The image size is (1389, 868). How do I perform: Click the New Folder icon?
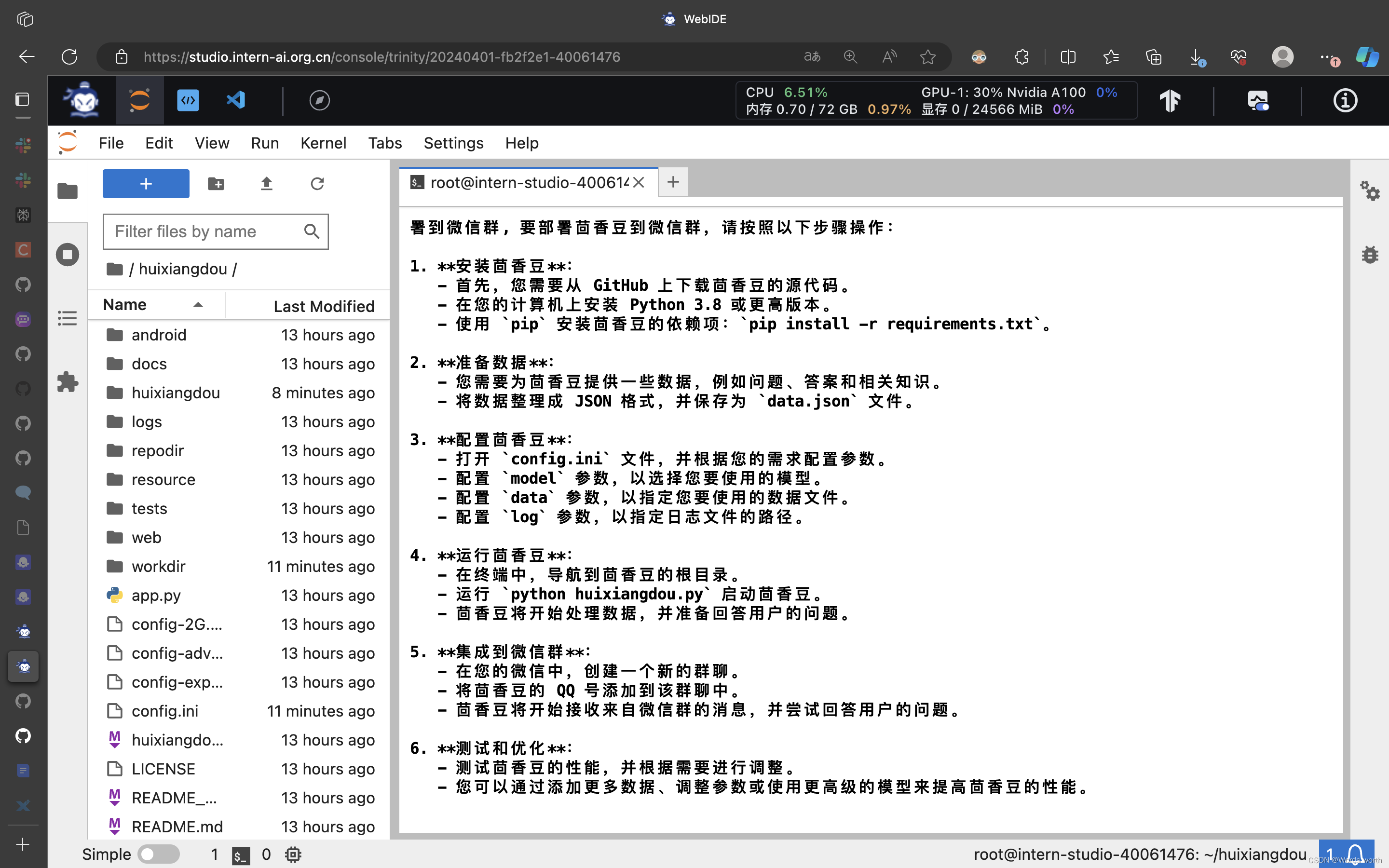[216, 184]
